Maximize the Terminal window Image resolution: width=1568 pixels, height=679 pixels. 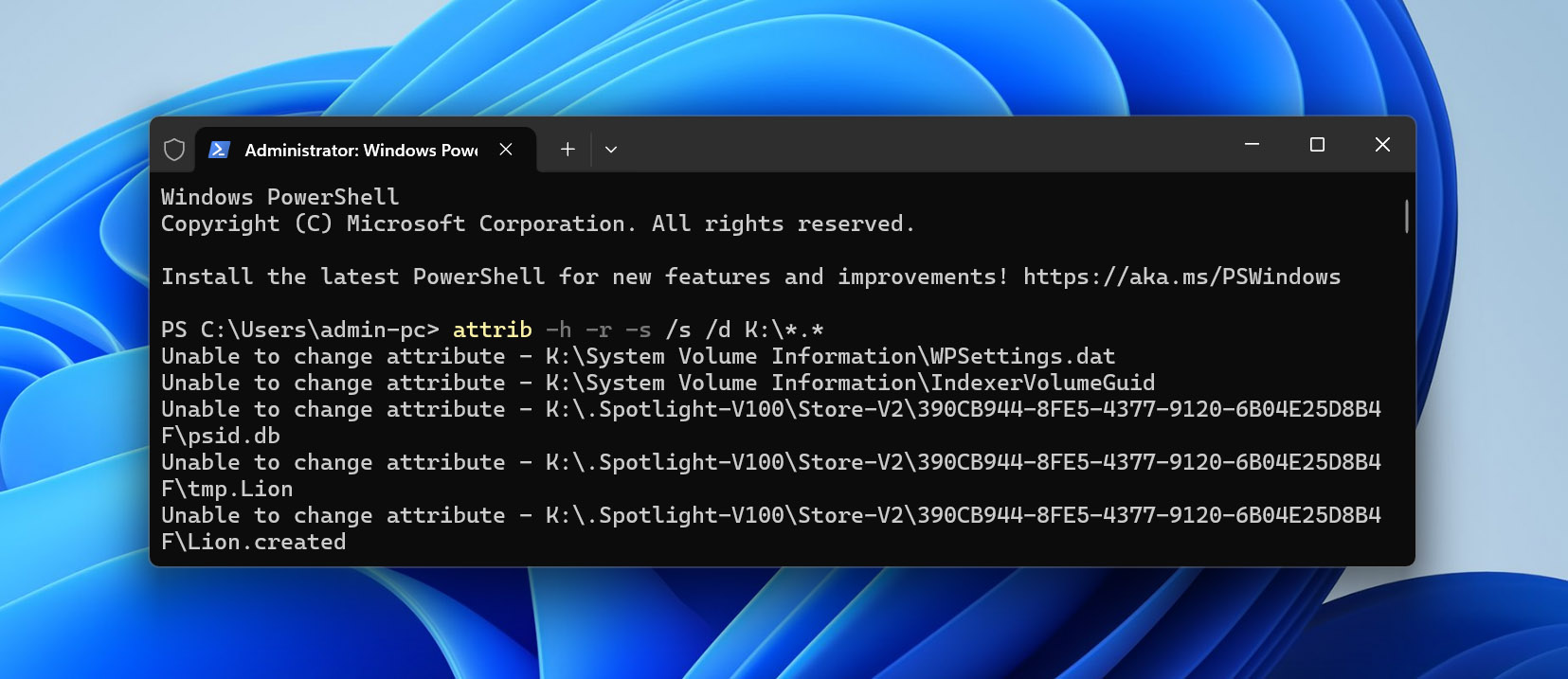coord(1317,145)
